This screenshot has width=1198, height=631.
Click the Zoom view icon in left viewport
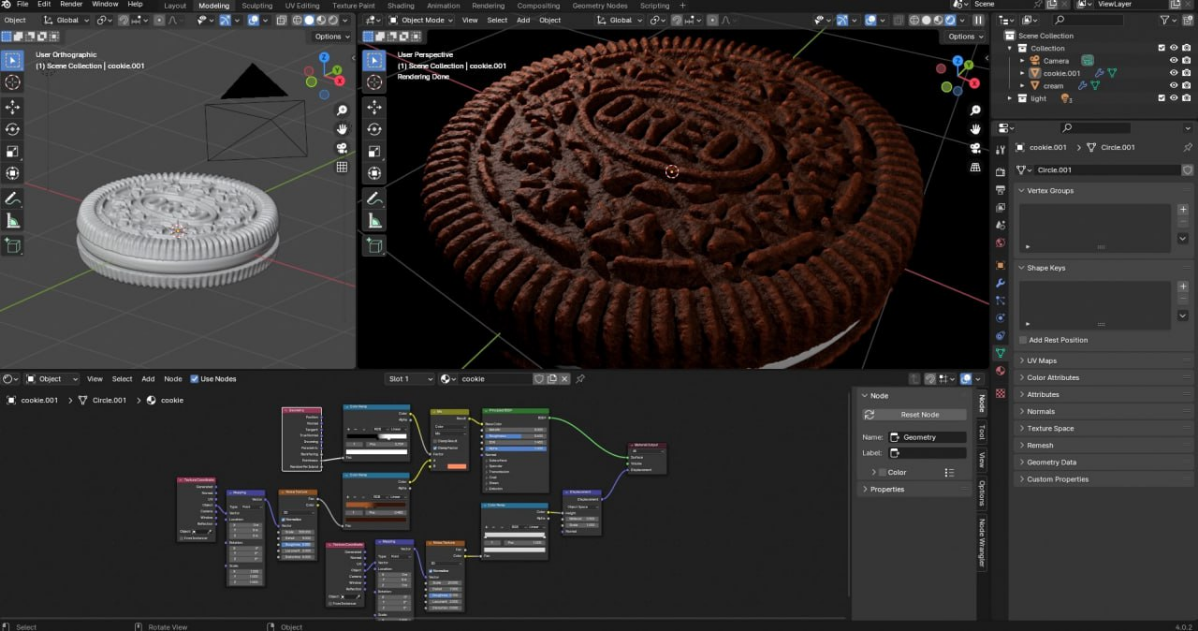point(342,111)
